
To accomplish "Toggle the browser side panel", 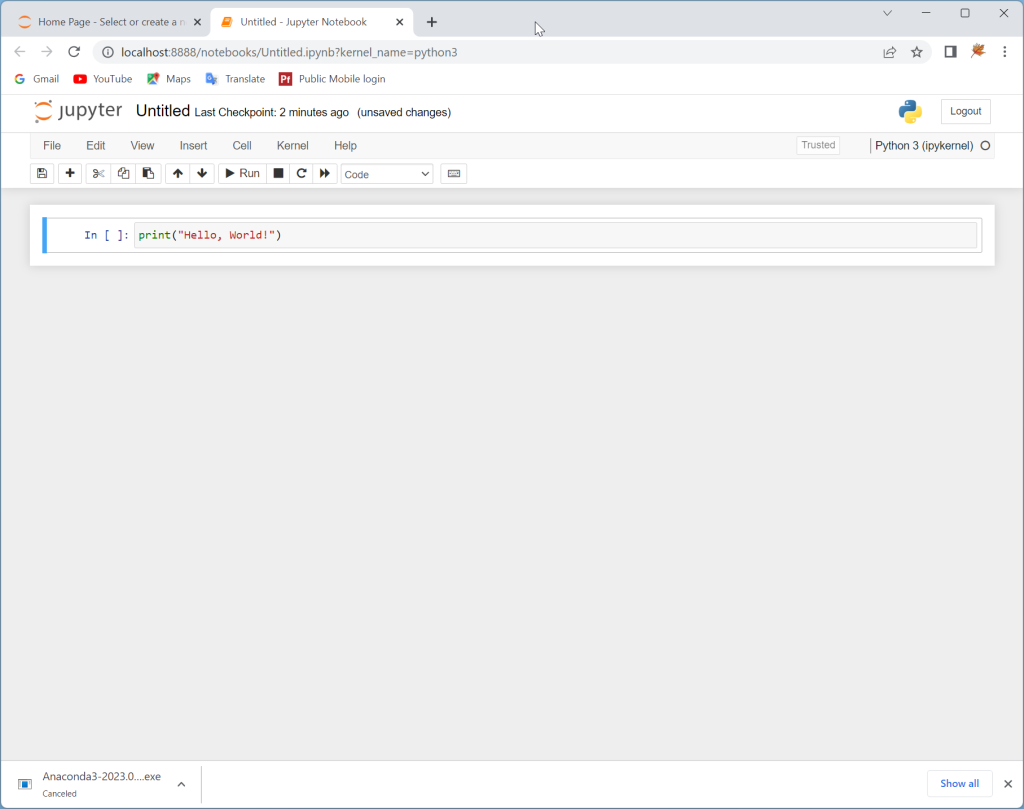I will [x=950, y=52].
